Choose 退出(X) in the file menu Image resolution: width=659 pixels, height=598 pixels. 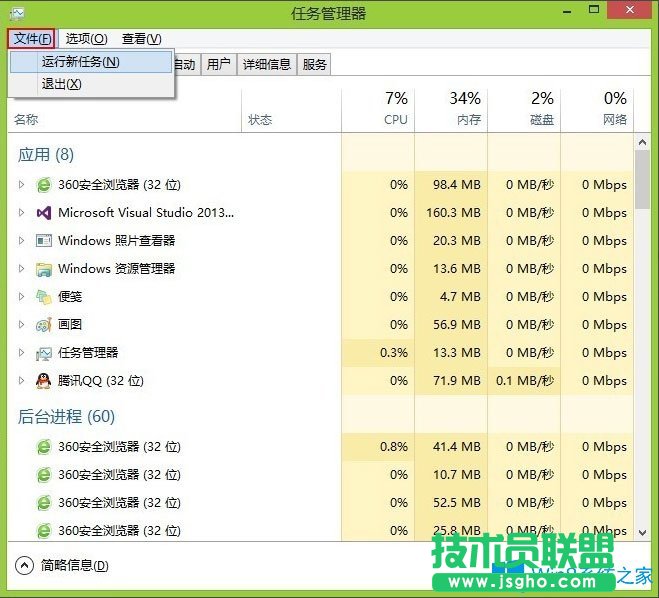click(x=61, y=84)
